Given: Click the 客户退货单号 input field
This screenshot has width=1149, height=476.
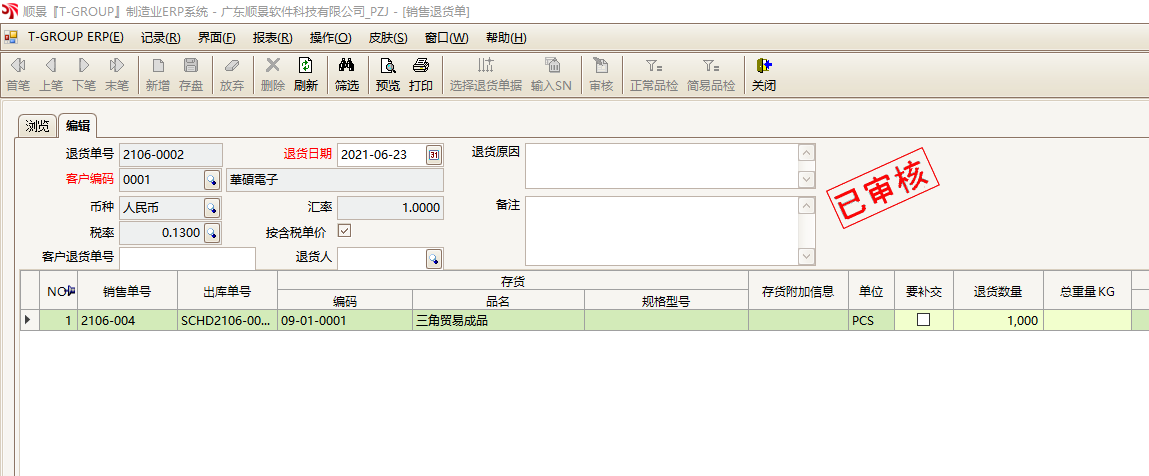Looking at the screenshot, I should click(187, 258).
